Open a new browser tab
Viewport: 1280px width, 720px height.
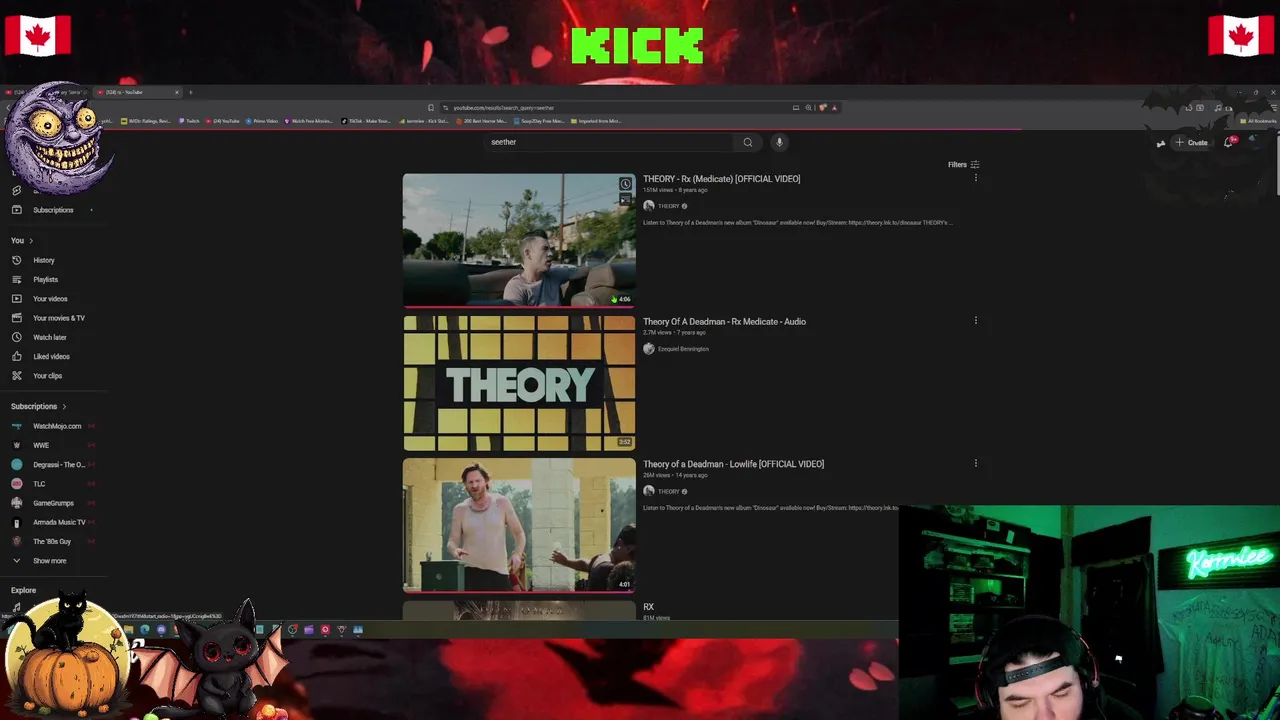(x=190, y=92)
